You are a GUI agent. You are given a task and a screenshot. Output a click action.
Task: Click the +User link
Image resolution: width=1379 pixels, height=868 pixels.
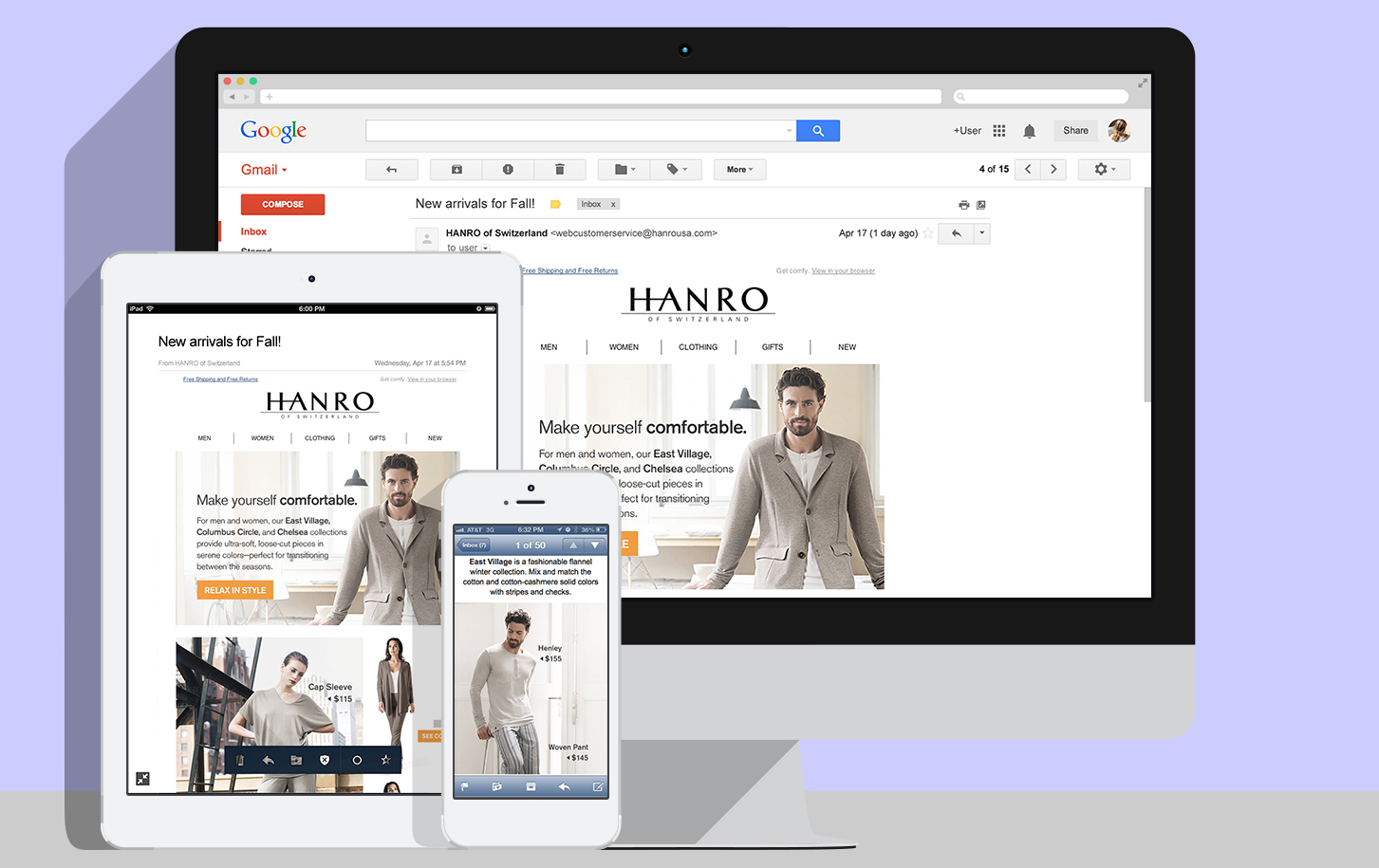(x=967, y=131)
